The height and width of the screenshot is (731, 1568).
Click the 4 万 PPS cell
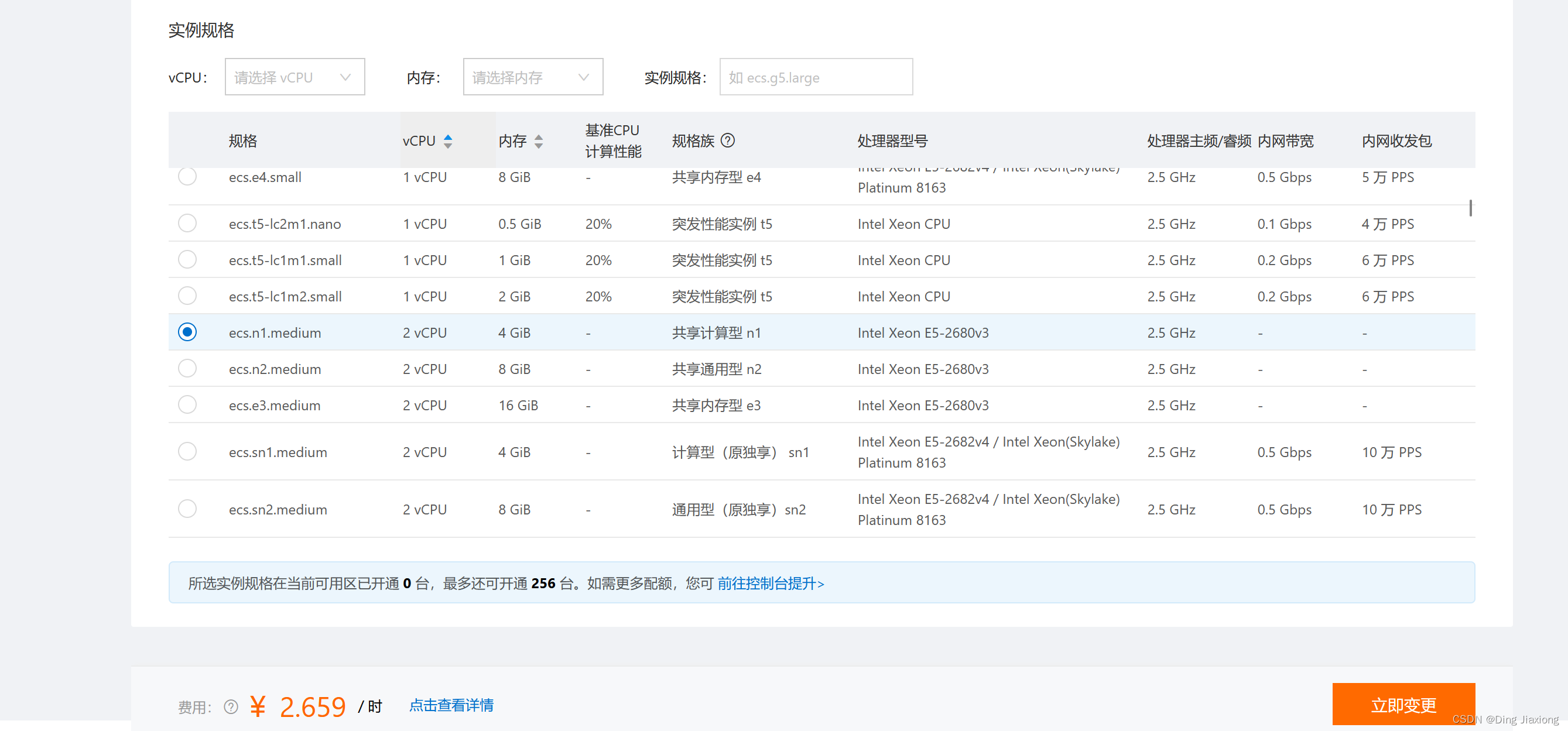tap(1388, 224)
